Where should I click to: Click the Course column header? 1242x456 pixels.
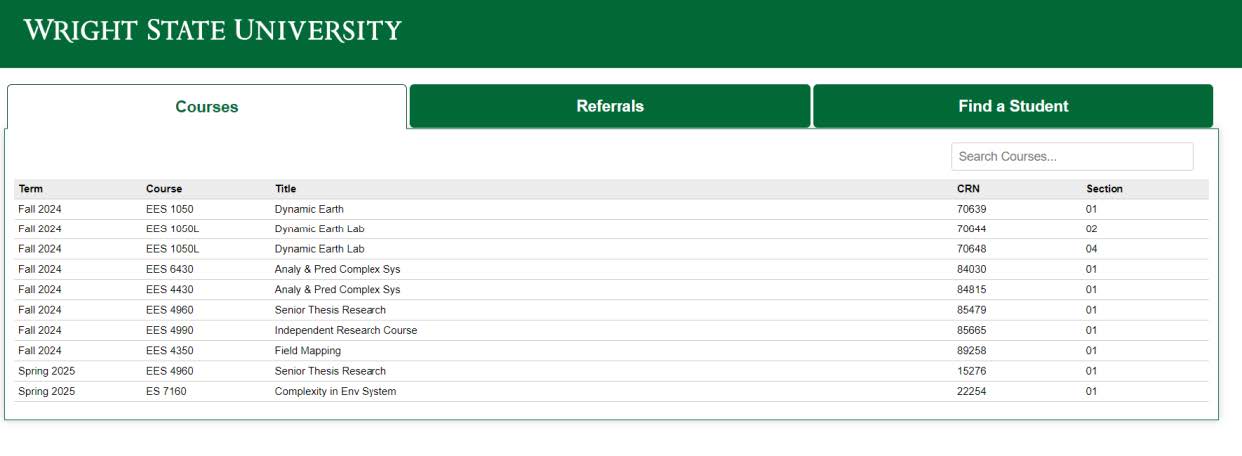pos(164,189)
